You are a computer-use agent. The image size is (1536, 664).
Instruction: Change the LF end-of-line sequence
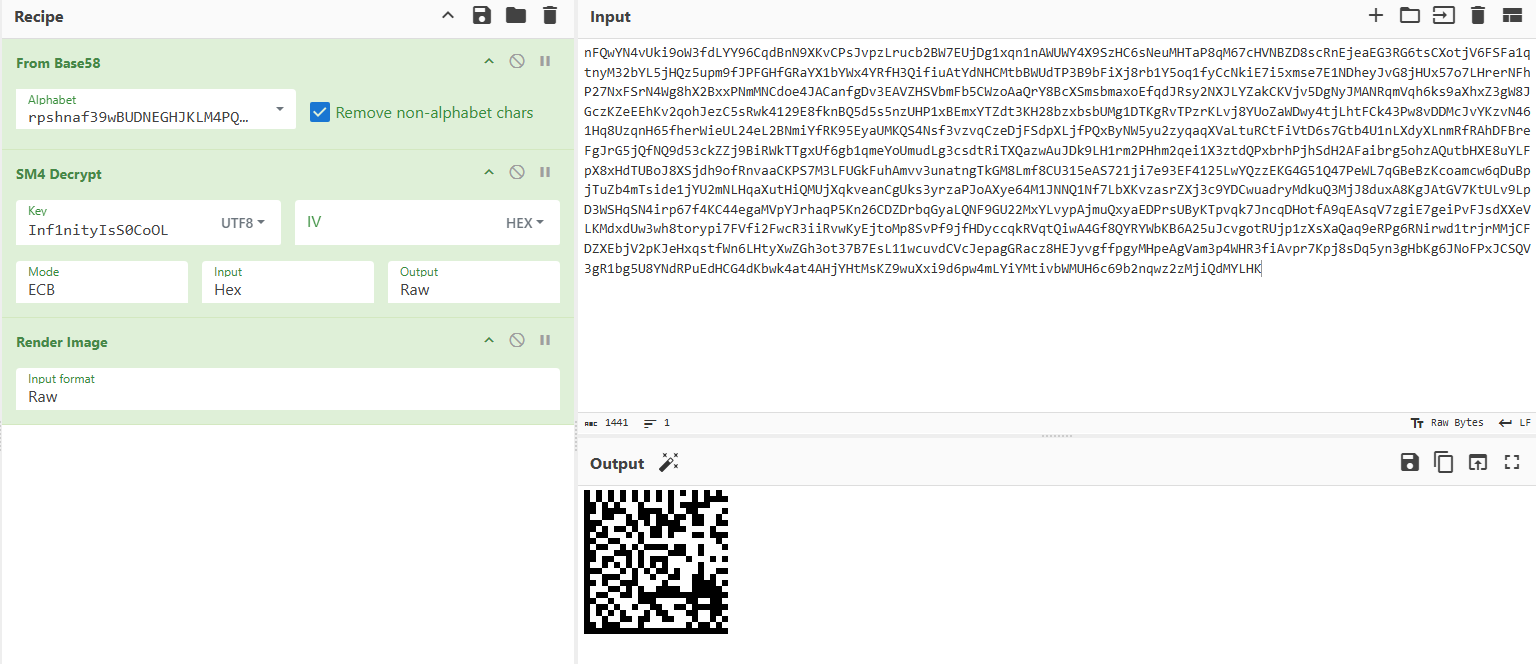click(x=1514, y=423)
